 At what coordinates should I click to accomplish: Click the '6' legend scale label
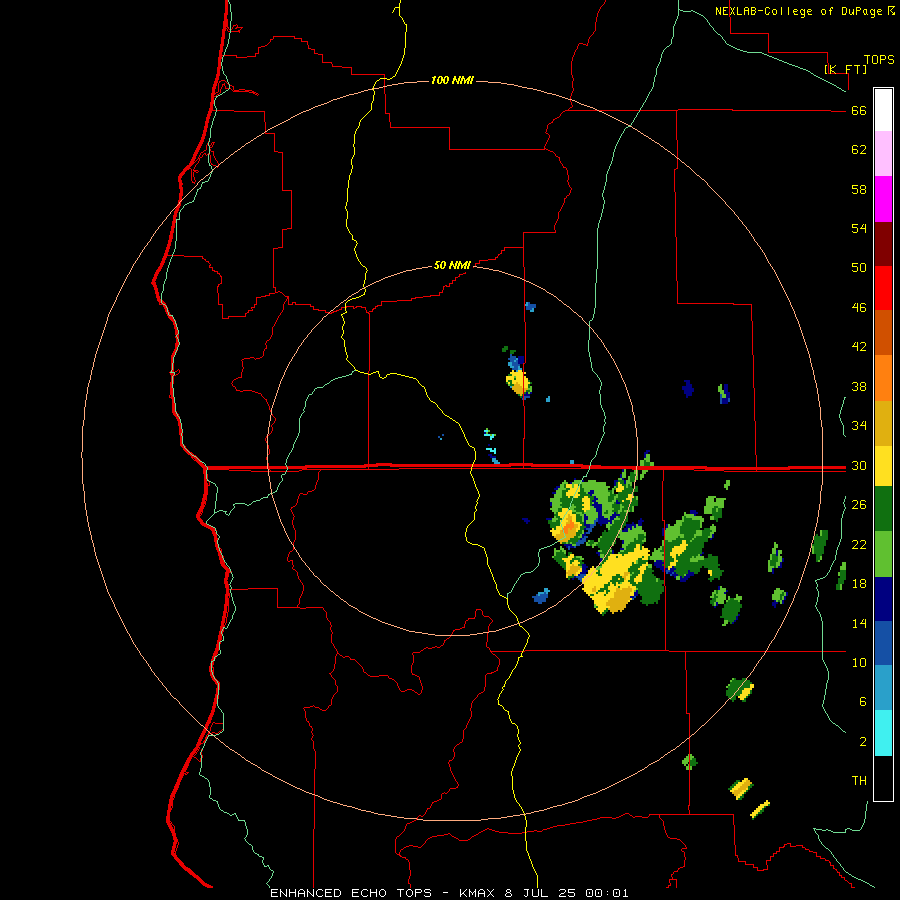863,702
